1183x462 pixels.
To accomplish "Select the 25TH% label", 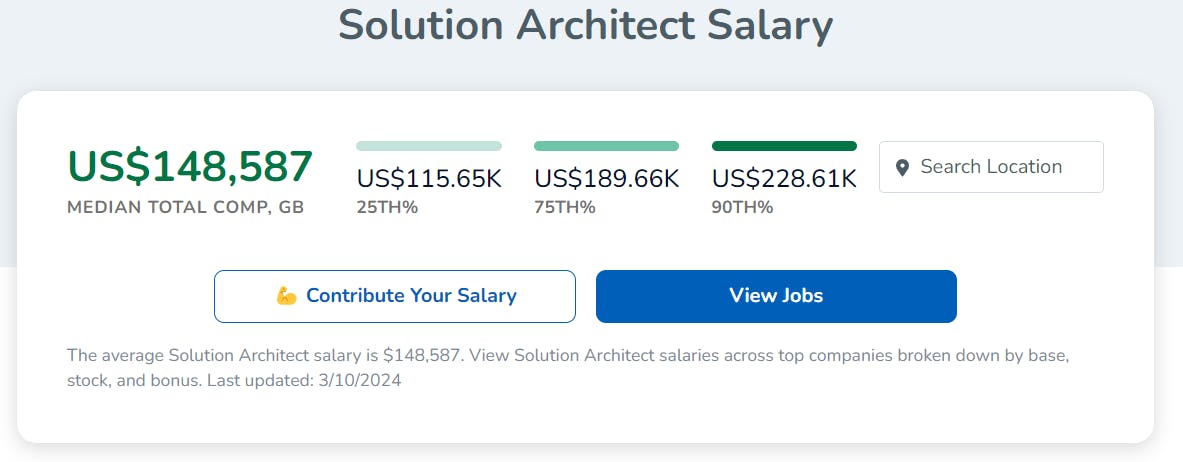I will [x=387, y=208].
